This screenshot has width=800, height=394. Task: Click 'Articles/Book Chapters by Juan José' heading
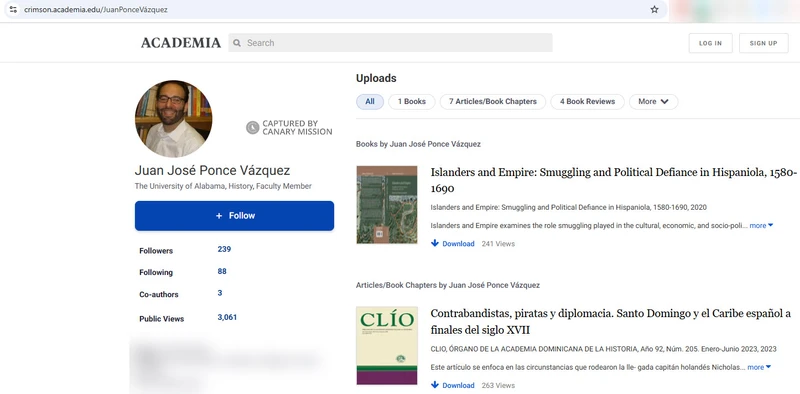pos(448,285)
